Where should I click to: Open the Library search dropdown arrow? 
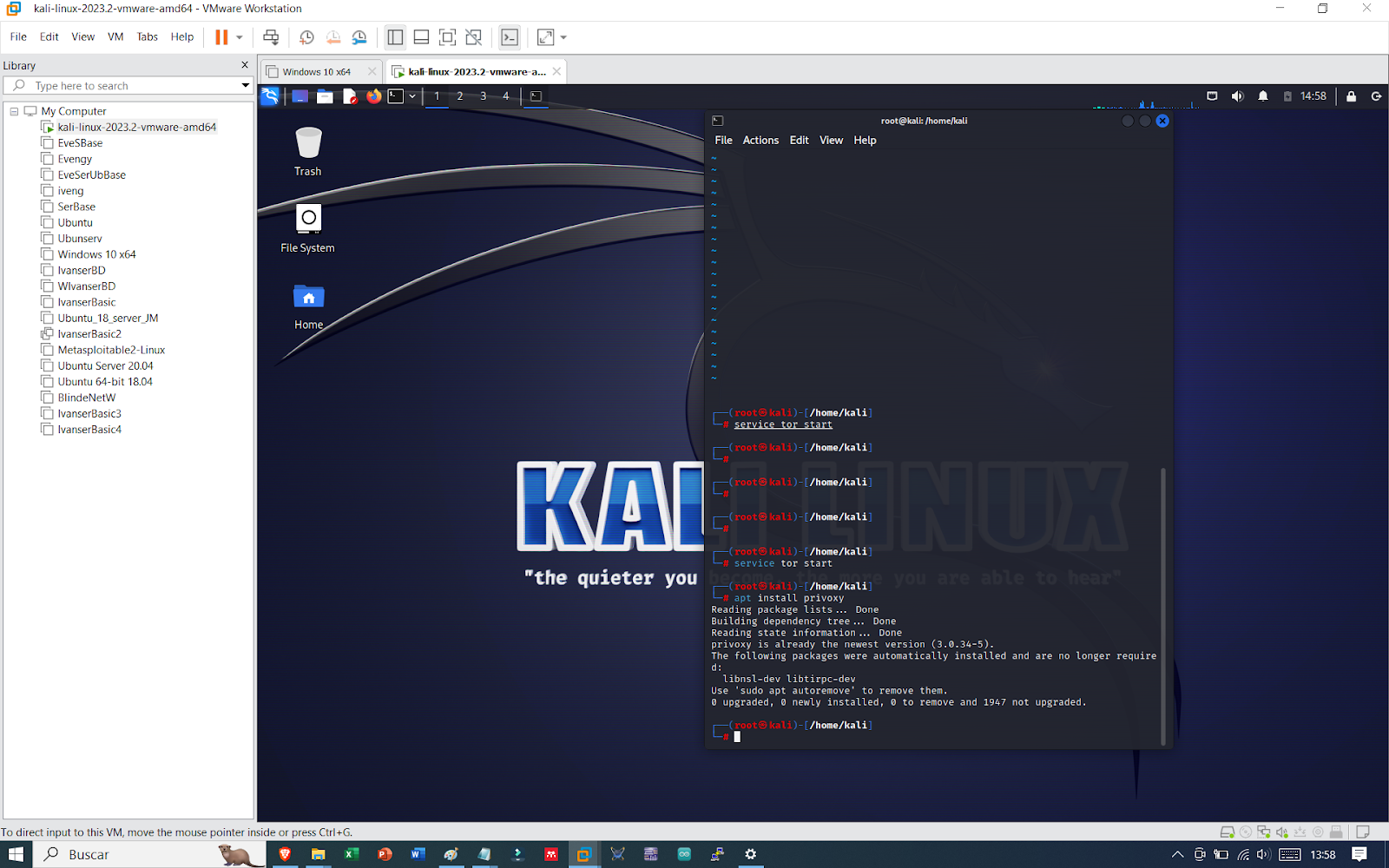coord(246,85)
